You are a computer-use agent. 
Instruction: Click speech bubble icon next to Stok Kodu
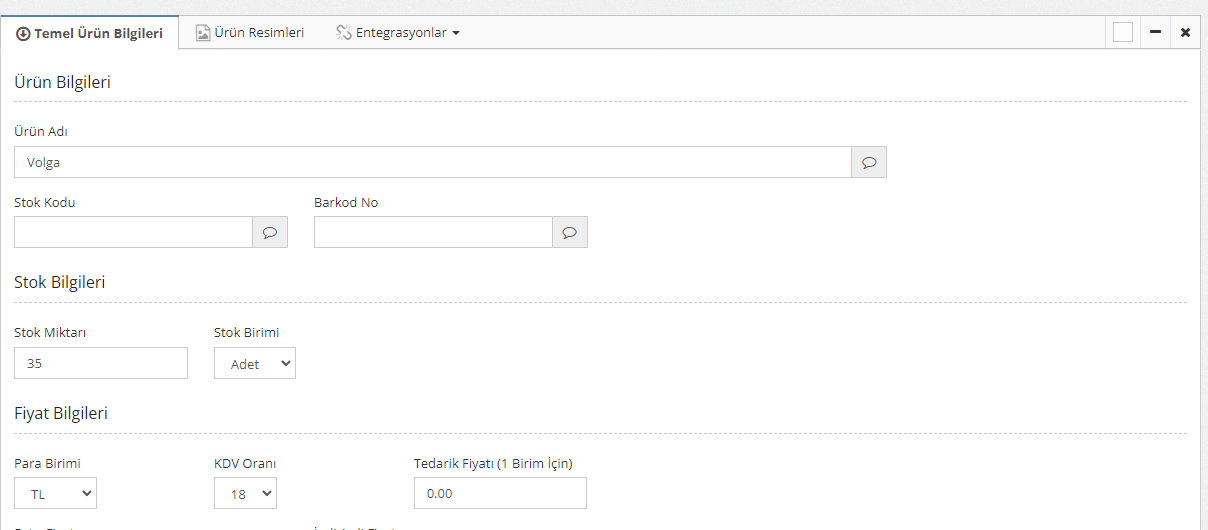coord(269,232)
